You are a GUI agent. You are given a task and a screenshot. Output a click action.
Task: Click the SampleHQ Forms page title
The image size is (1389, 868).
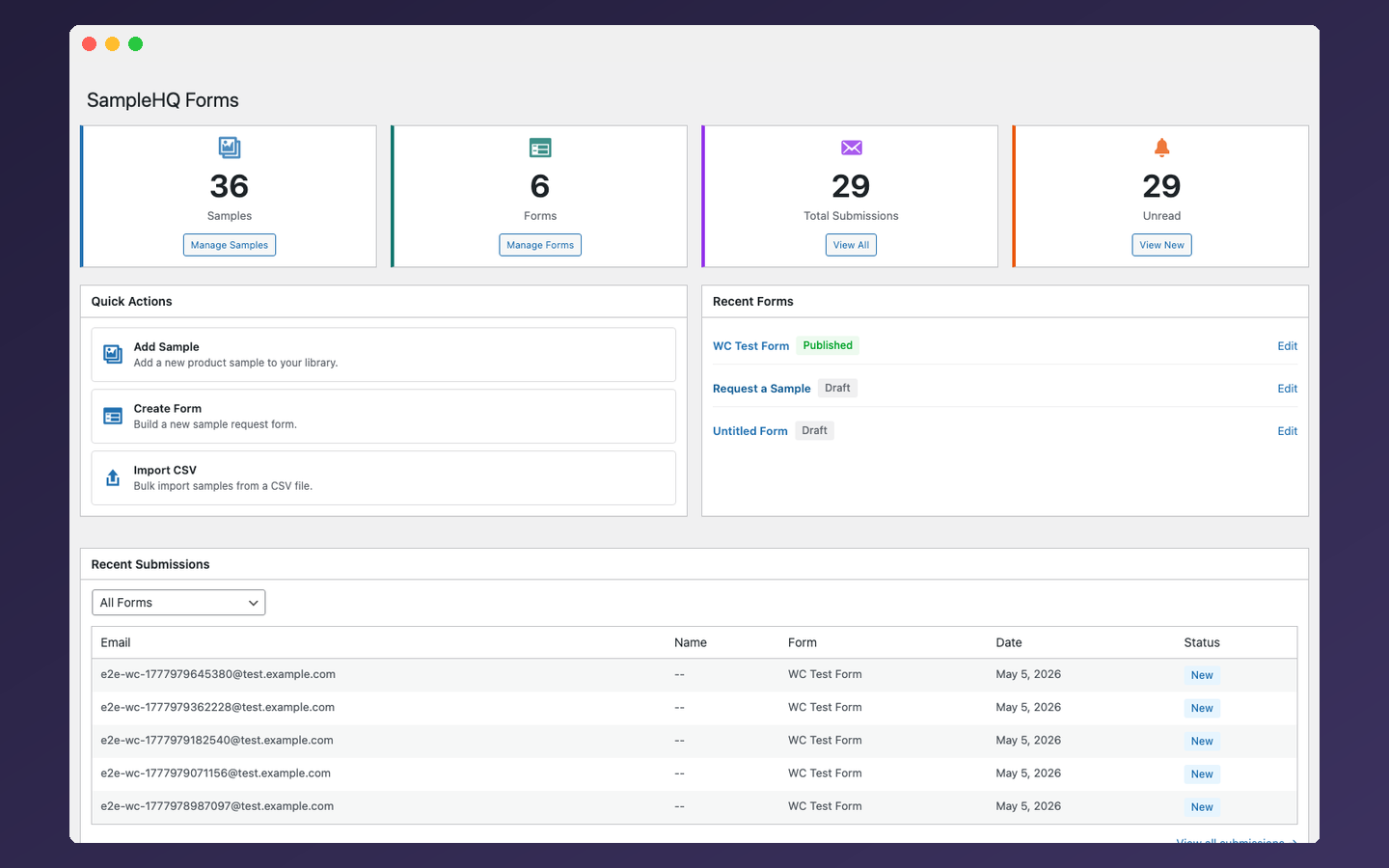coord(163,100)
